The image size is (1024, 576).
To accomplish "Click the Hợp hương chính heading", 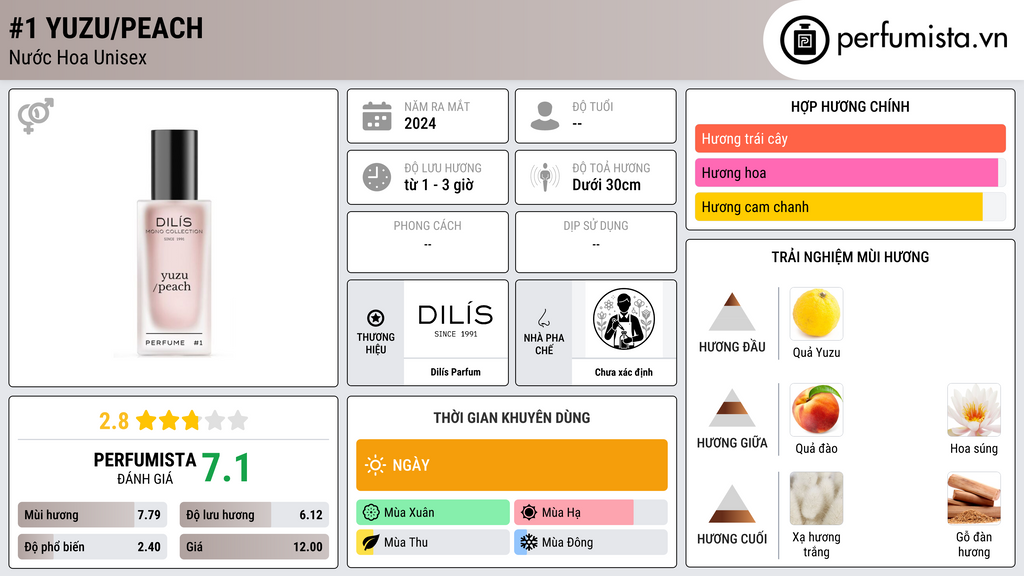I will point(850,106).
